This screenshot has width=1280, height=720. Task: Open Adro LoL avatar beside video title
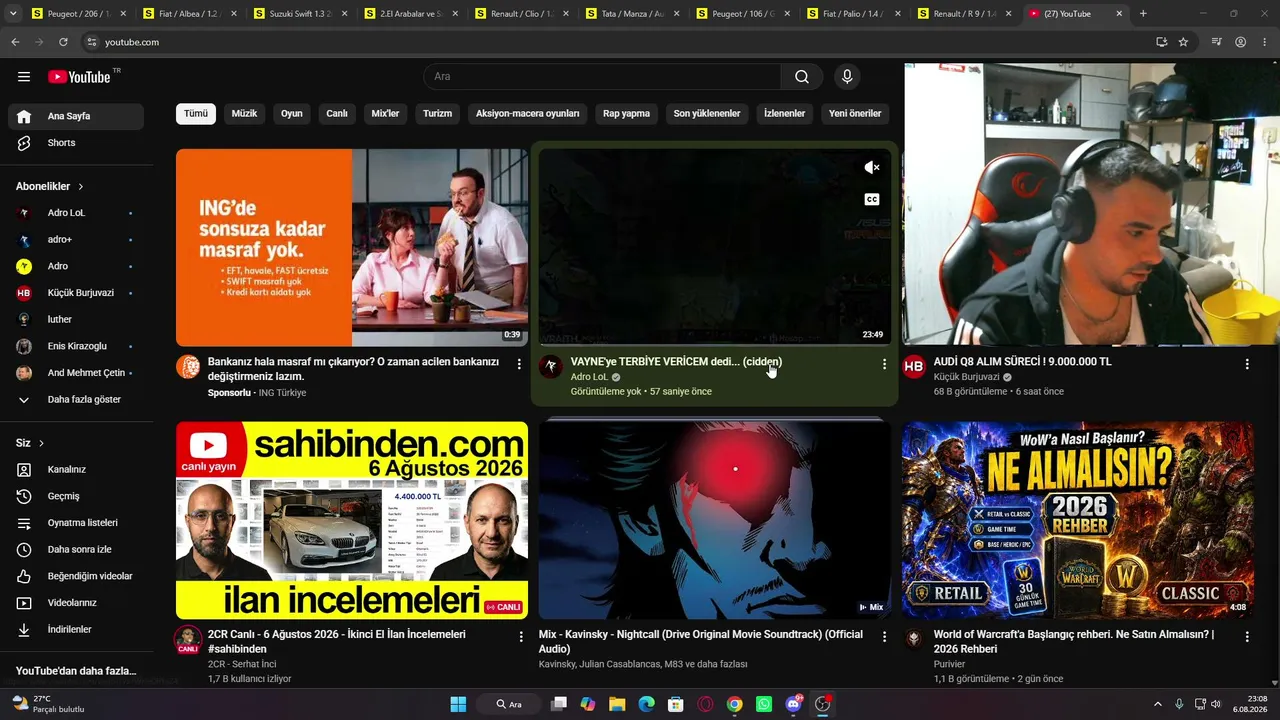(551, 367)
